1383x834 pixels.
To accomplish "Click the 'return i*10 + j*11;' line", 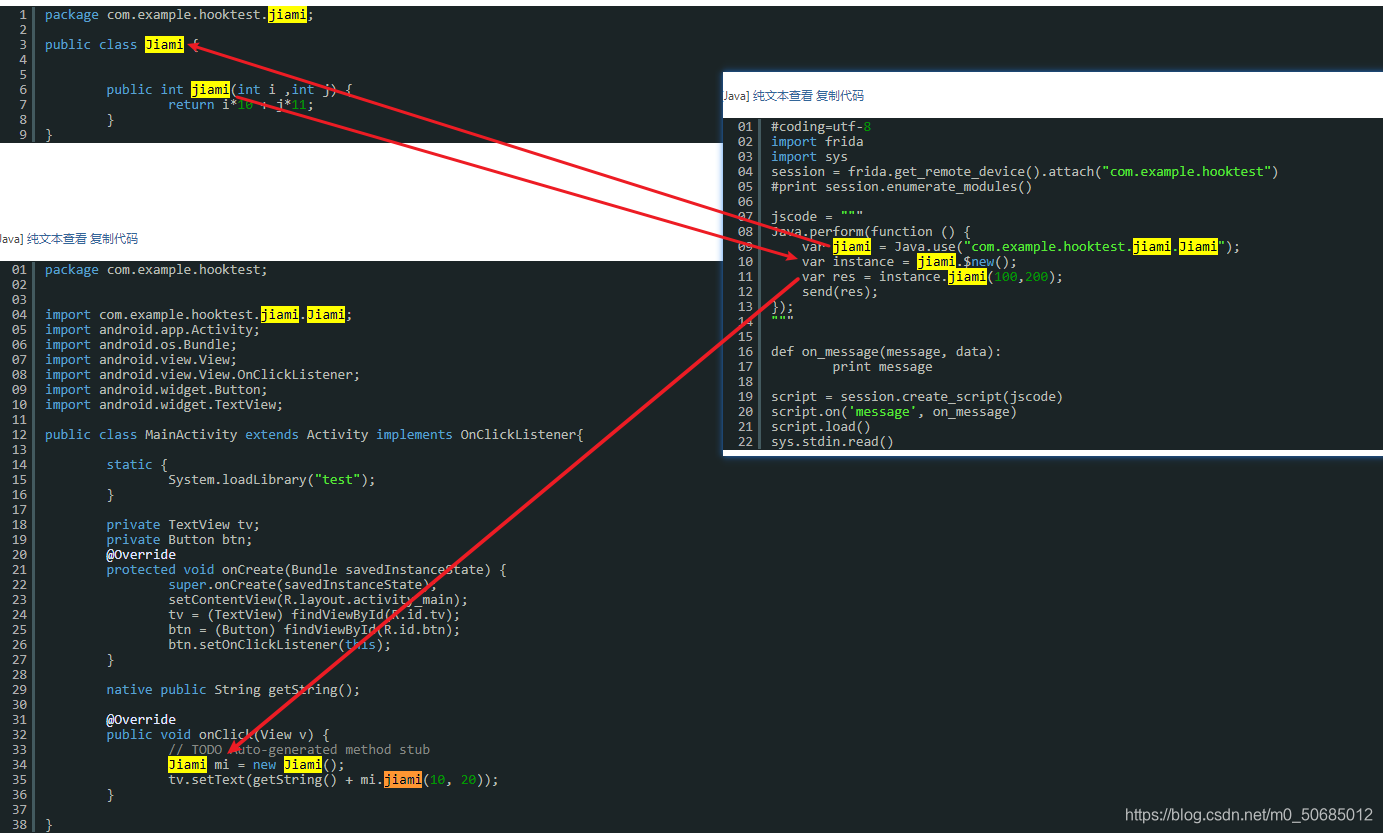I will [x=241, y=105].
